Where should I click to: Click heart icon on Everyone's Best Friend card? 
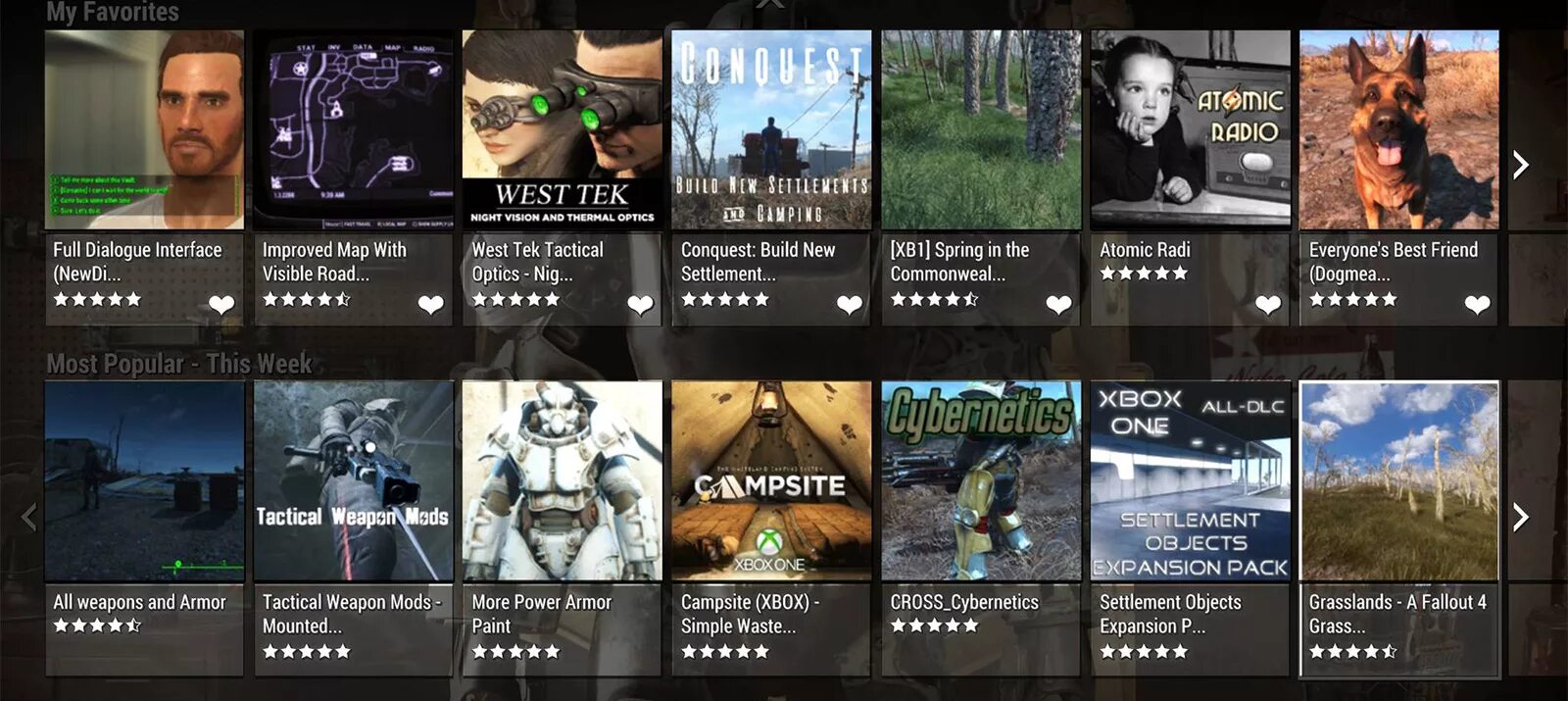pyautogui.click(x=1477, y=305)
